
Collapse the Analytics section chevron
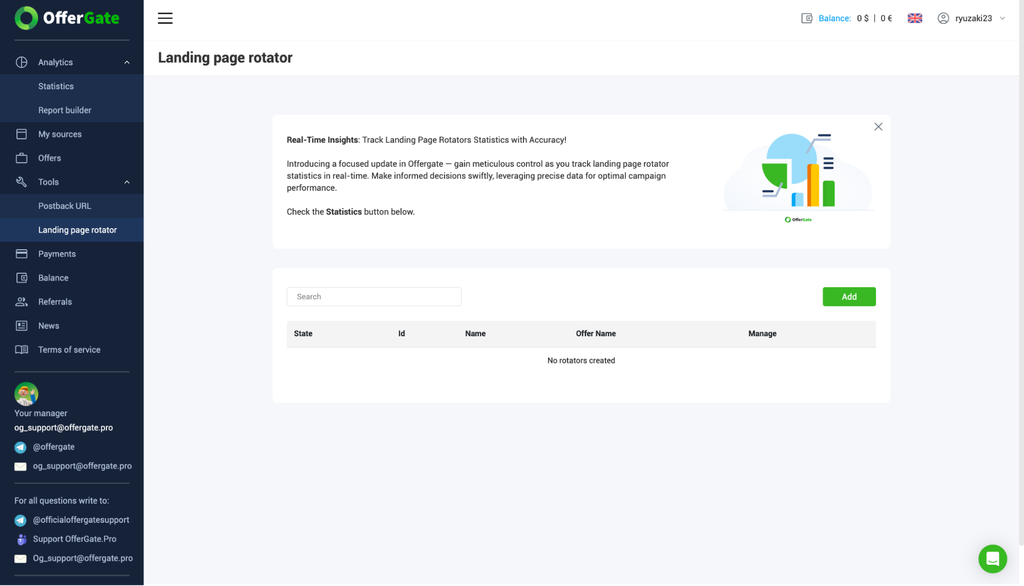pyautogui.click(x=127, y=63)
